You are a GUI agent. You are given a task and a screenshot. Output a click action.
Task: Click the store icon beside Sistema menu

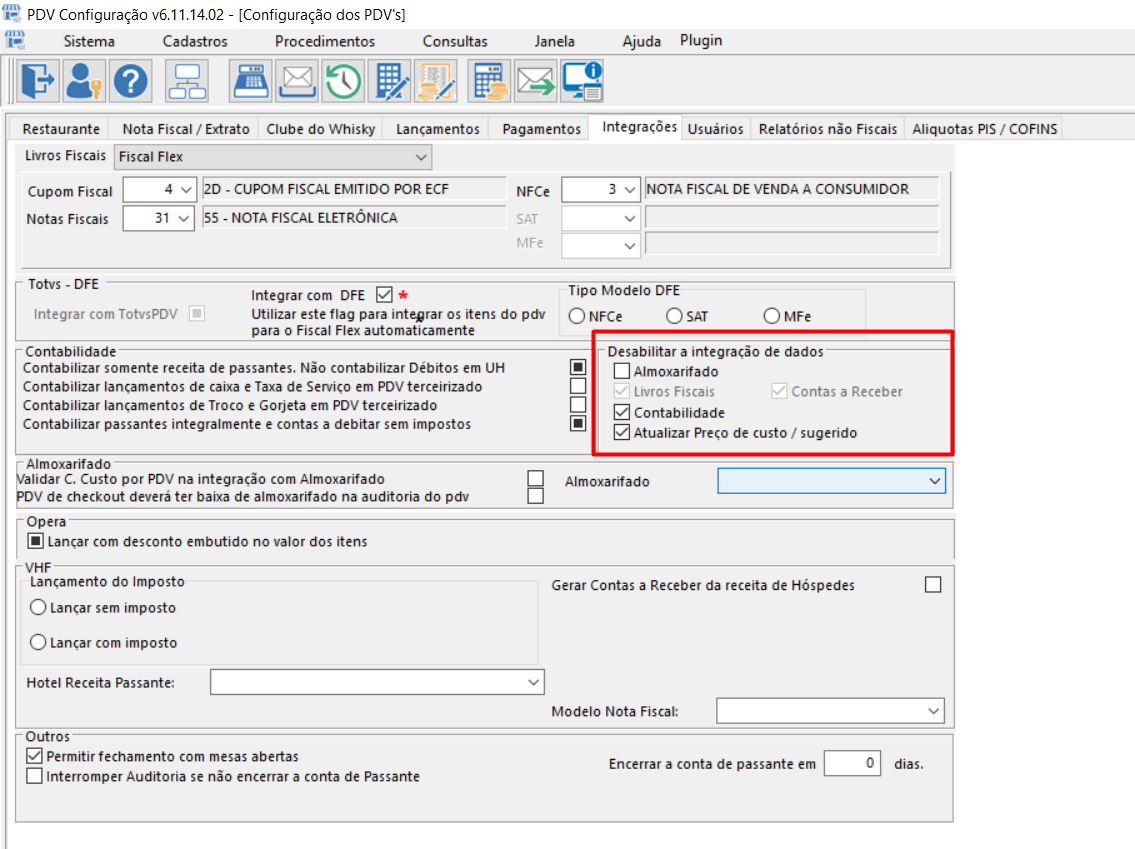click(14, 40)
